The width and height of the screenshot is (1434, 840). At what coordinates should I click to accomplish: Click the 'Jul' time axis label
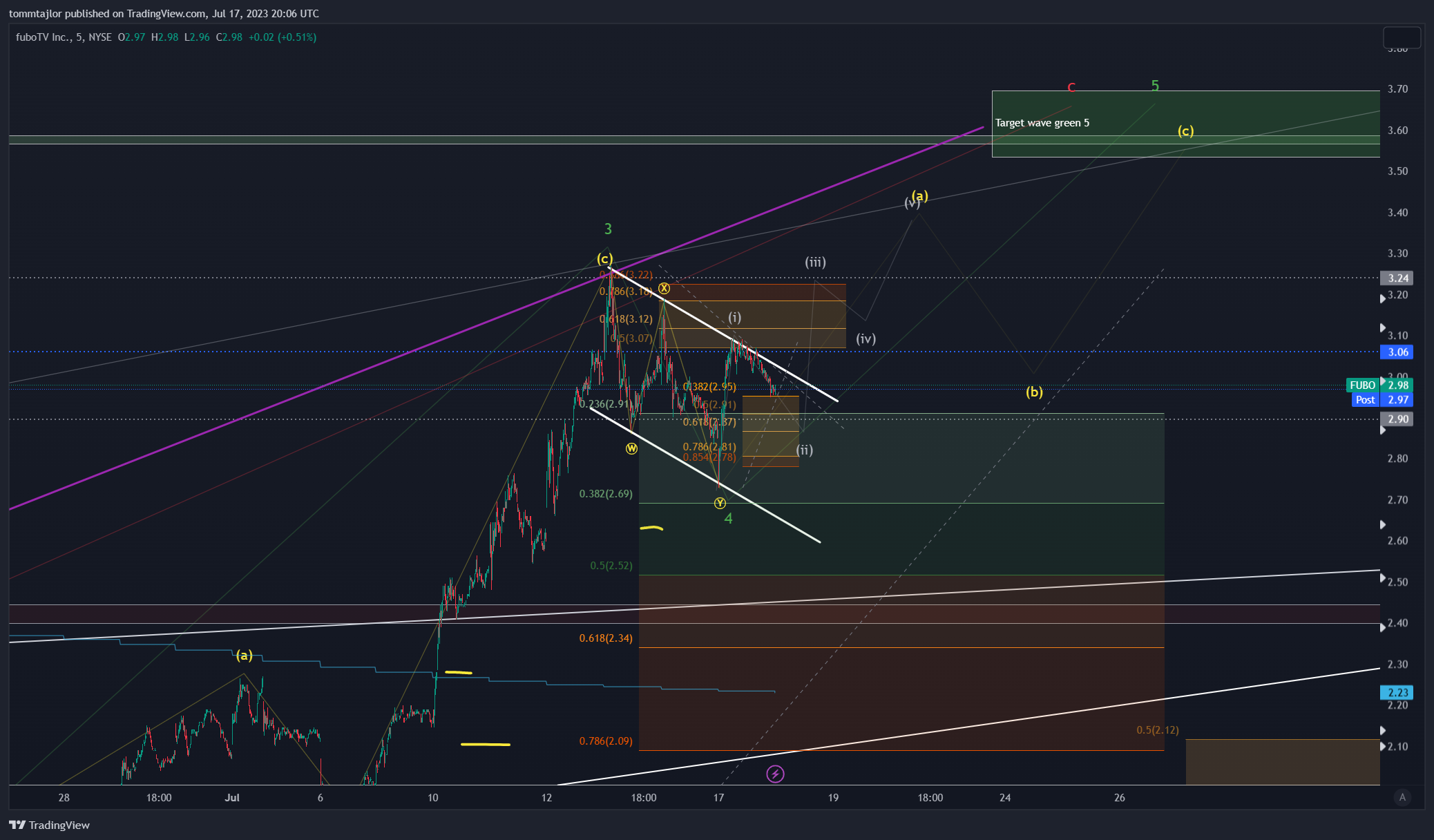pos(232,798)
